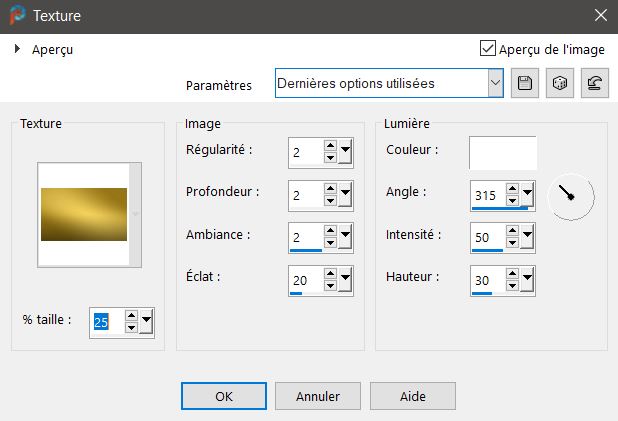Decrease the Profondeur value with down arrow
The image size is (618, 421).
[x=330, y=201]
